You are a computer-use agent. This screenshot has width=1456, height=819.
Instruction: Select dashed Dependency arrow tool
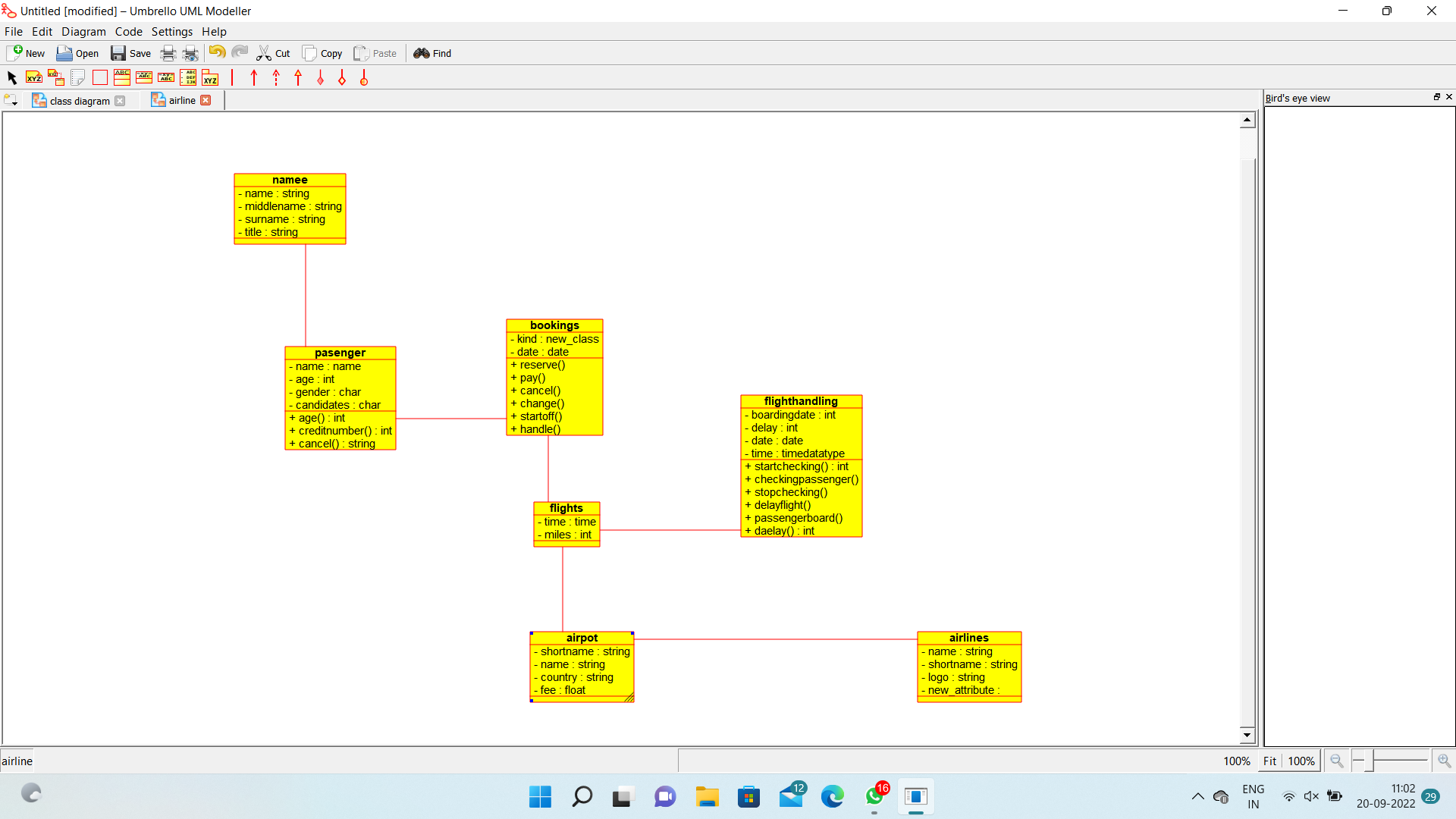[276, 77]
